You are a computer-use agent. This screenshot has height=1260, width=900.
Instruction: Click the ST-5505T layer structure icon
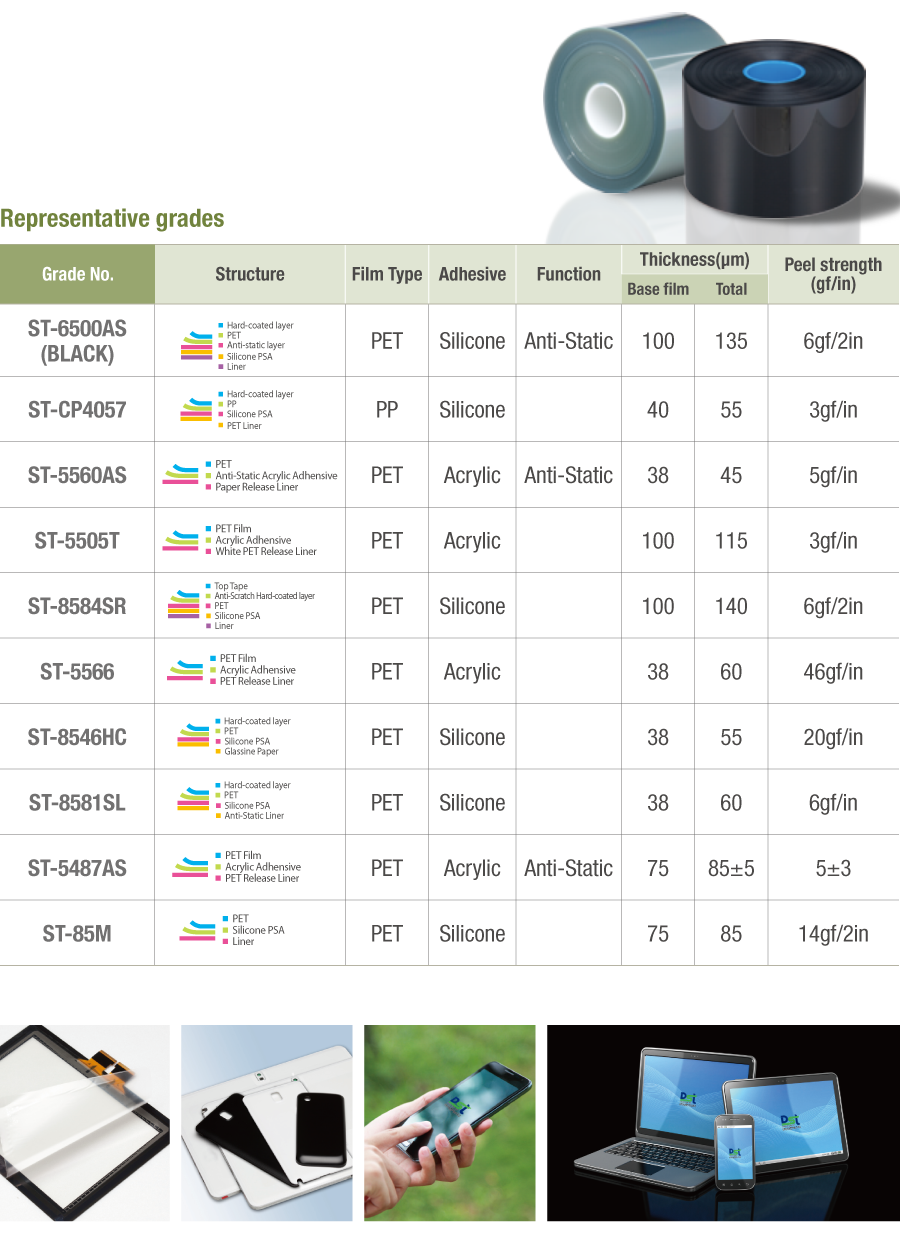(x=180, y=541)
